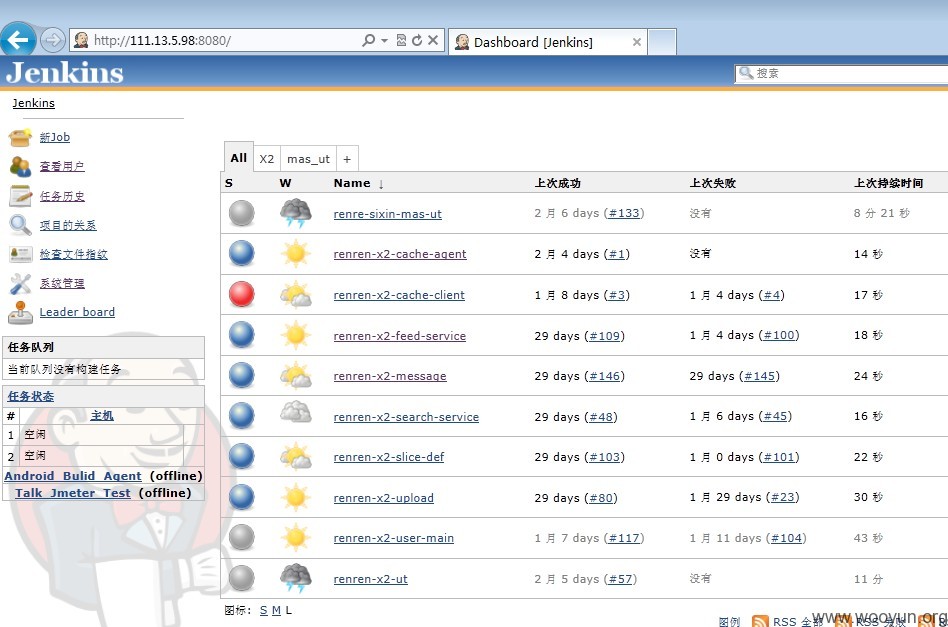Click the browser forward arrow button

click(53, 41)
